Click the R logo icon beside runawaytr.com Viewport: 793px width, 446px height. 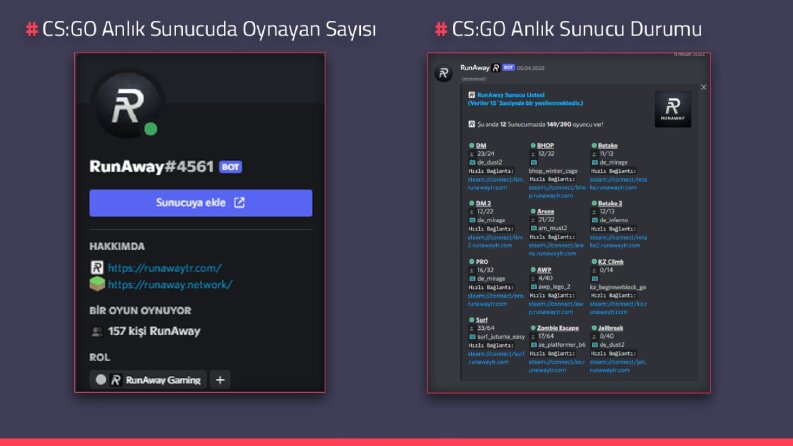coord(97,267)
